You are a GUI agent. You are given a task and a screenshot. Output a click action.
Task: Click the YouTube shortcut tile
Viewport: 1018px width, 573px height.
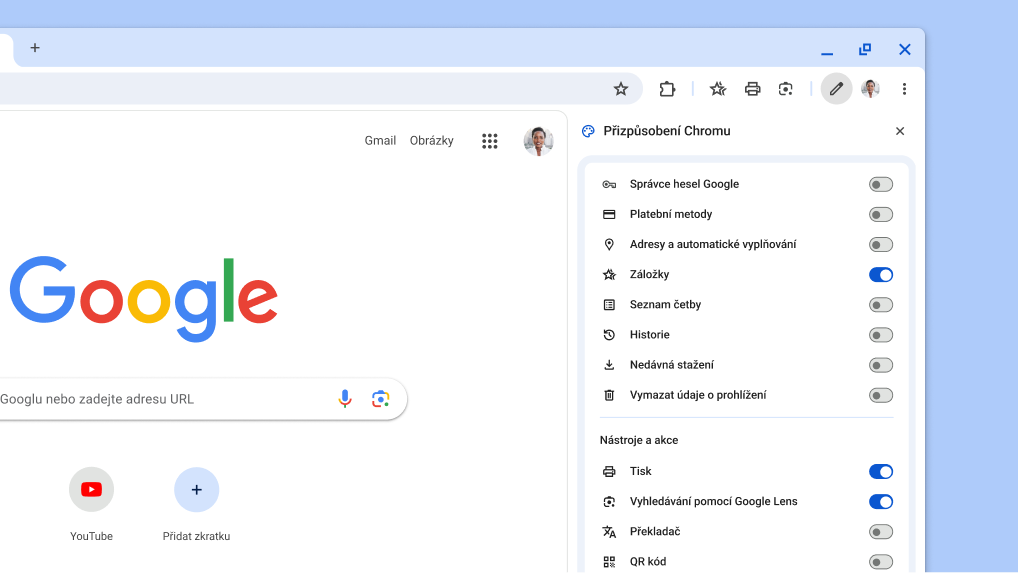(x=91, y=490)
